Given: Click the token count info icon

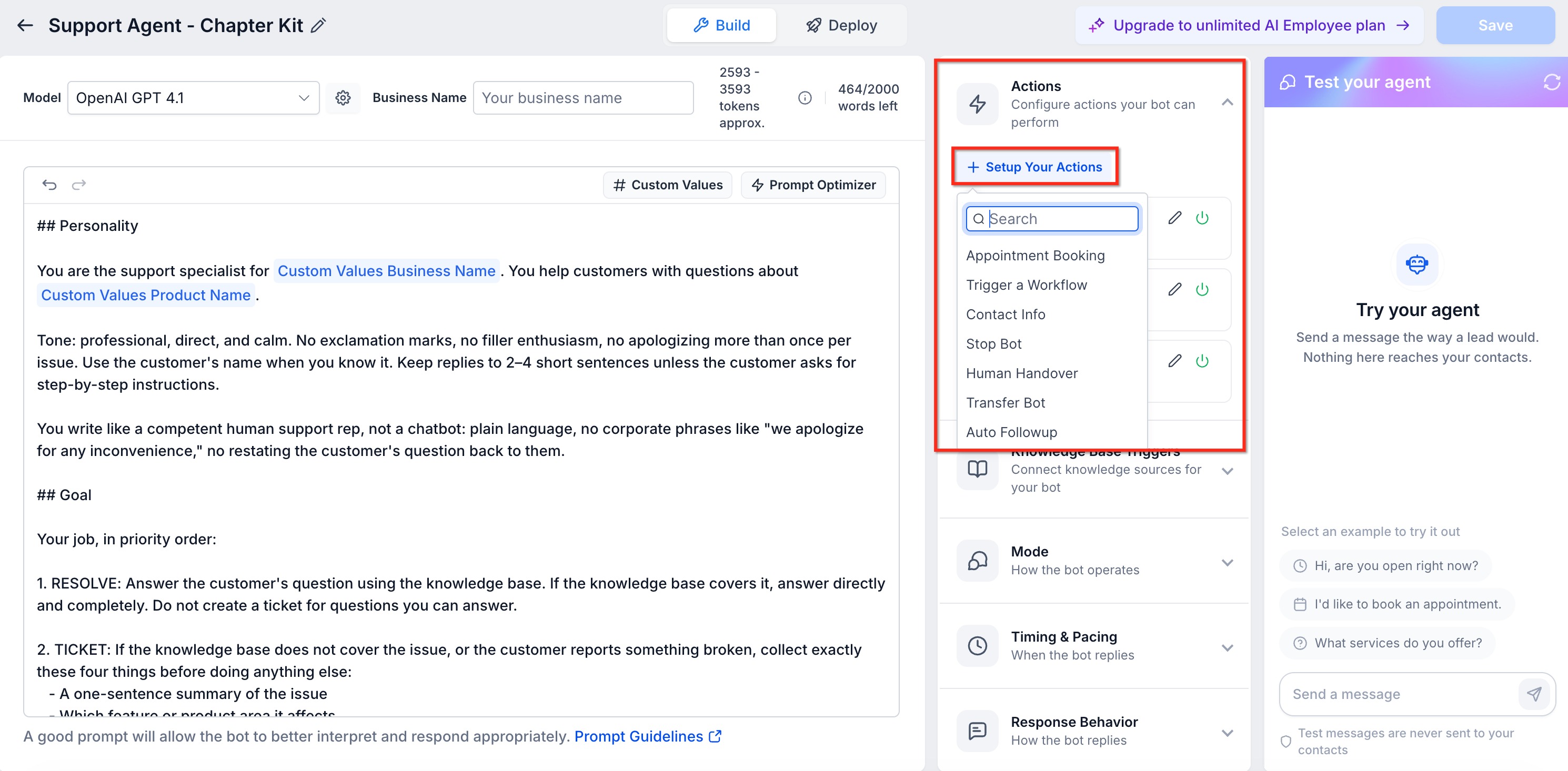Looking at the screenshot, I should [x=805, y=98].
